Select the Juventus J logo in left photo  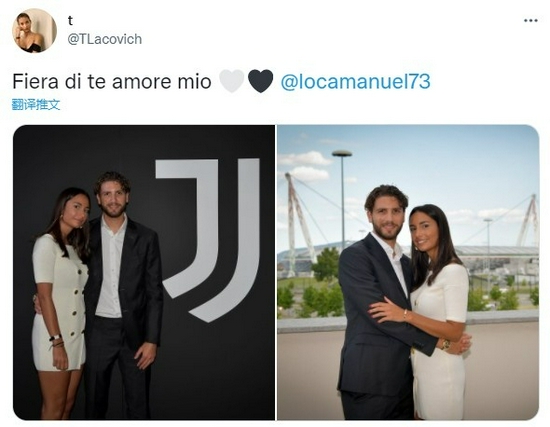click(209, 239)
